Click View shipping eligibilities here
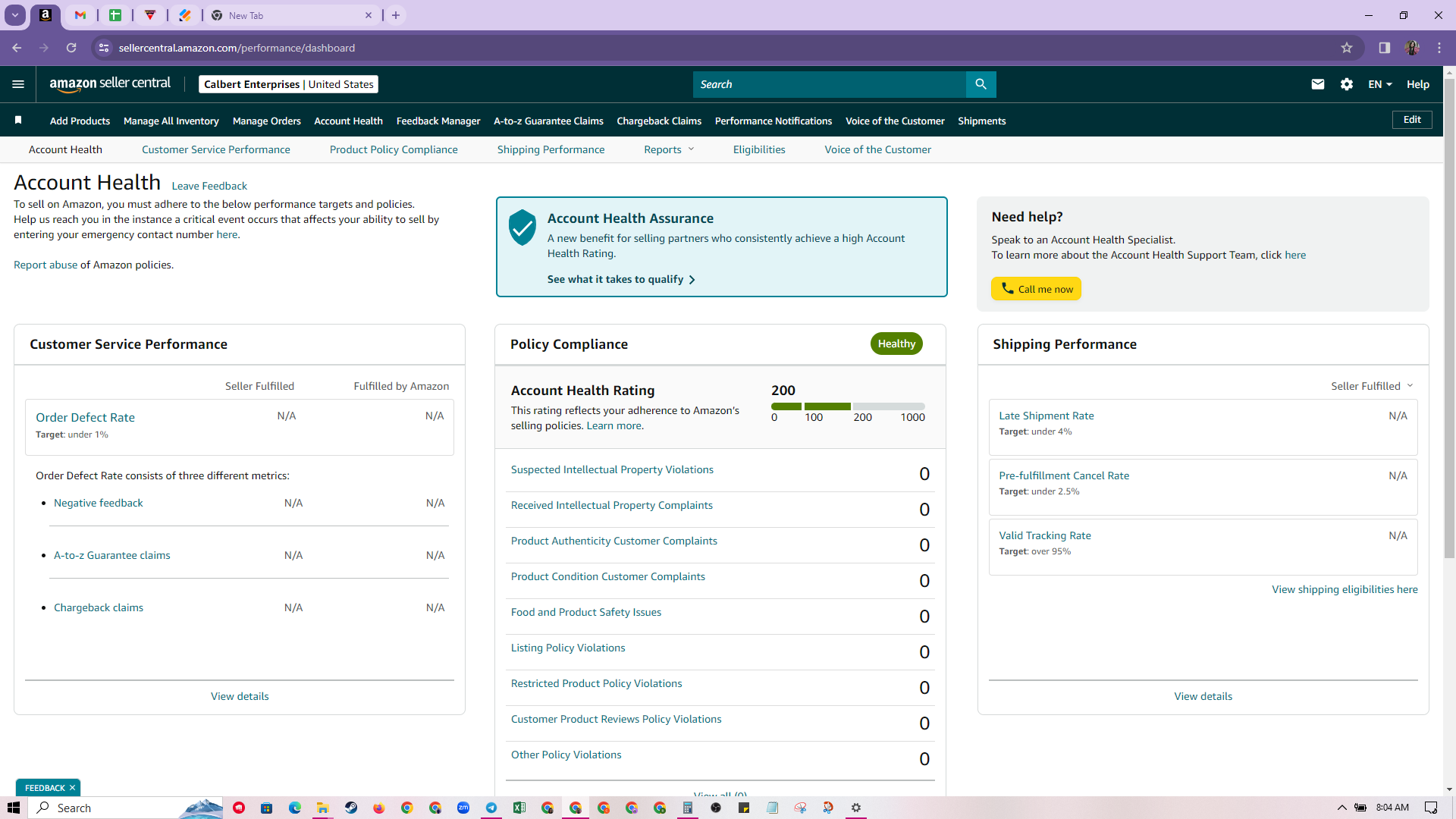Screen dimensions: 1456x819 (1345, 589)
